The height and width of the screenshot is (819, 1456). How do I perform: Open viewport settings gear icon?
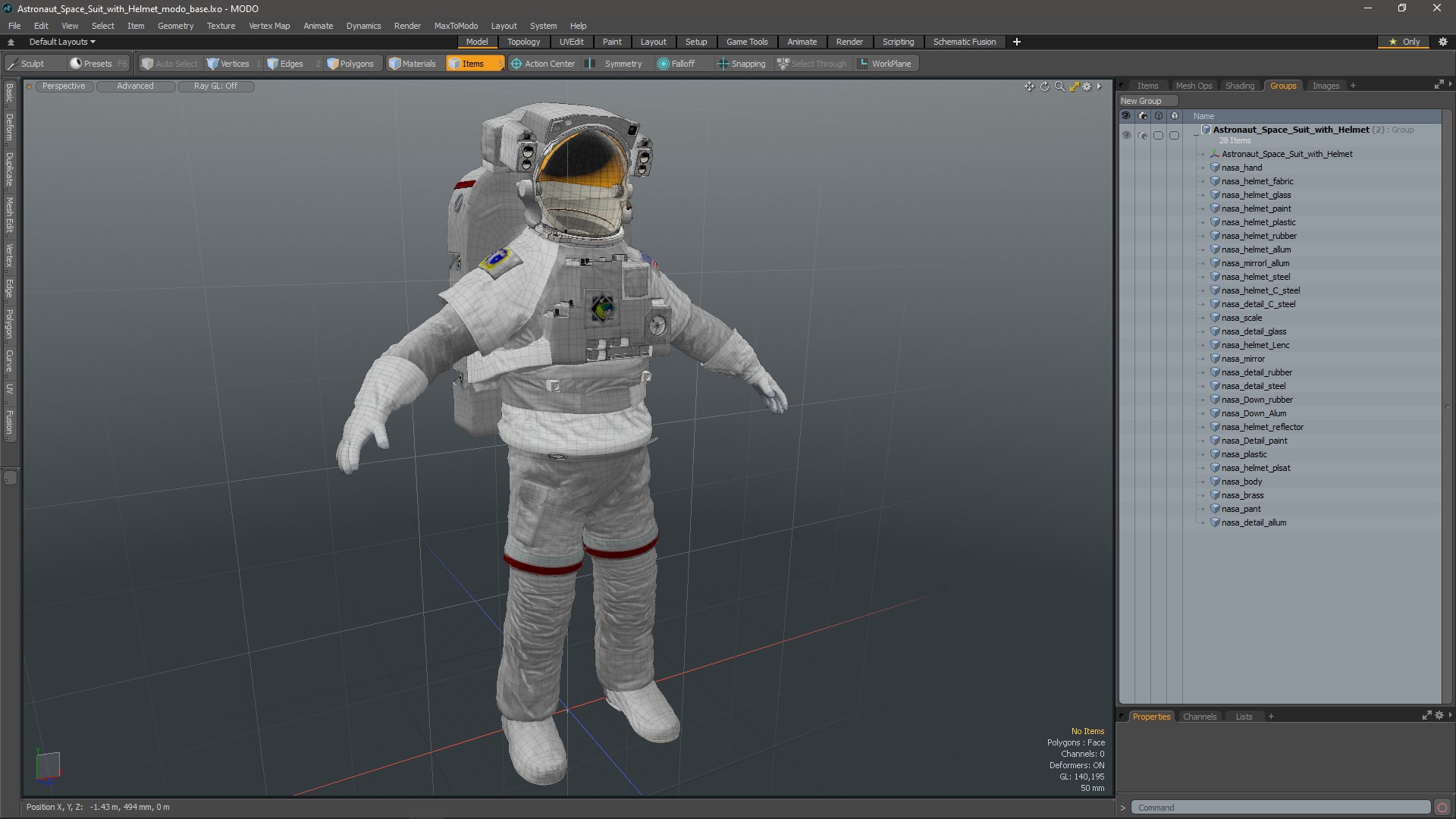pos(1087,86)
